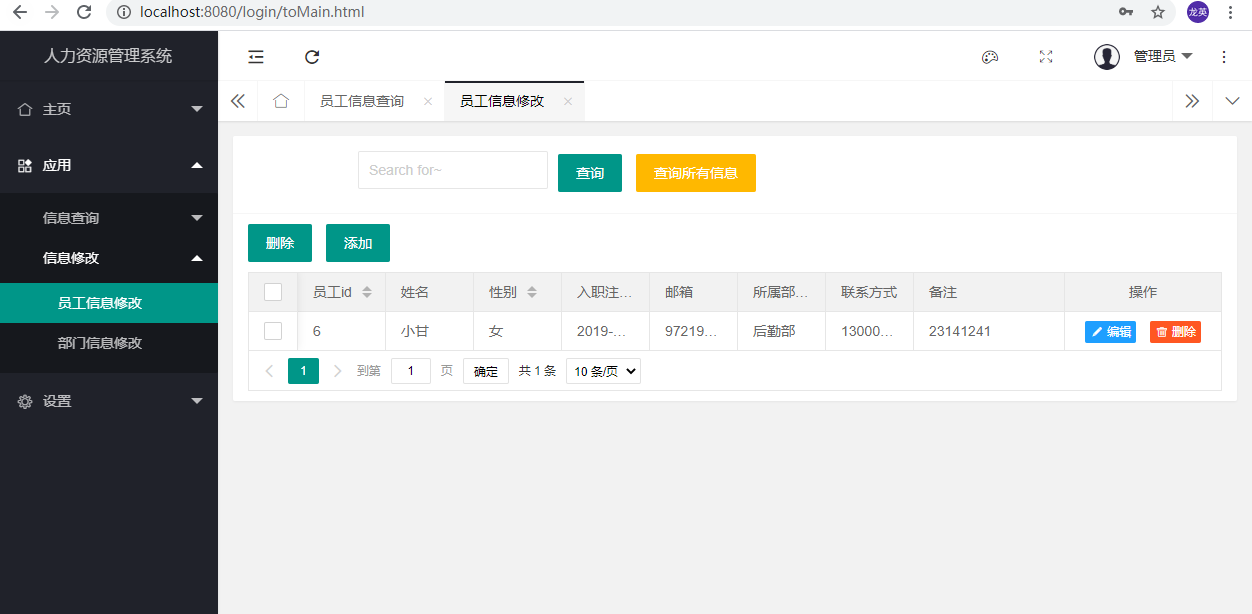Click the yellow 查询所有信息 button
1252x614 pixels.
click(x=695, y=173)
